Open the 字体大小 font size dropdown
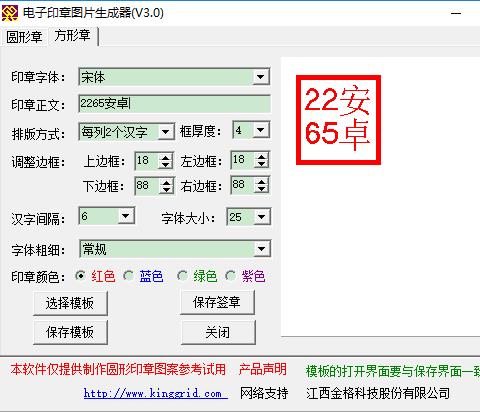Viewport: 480px width, 412px height. click(x=261, y=217)
